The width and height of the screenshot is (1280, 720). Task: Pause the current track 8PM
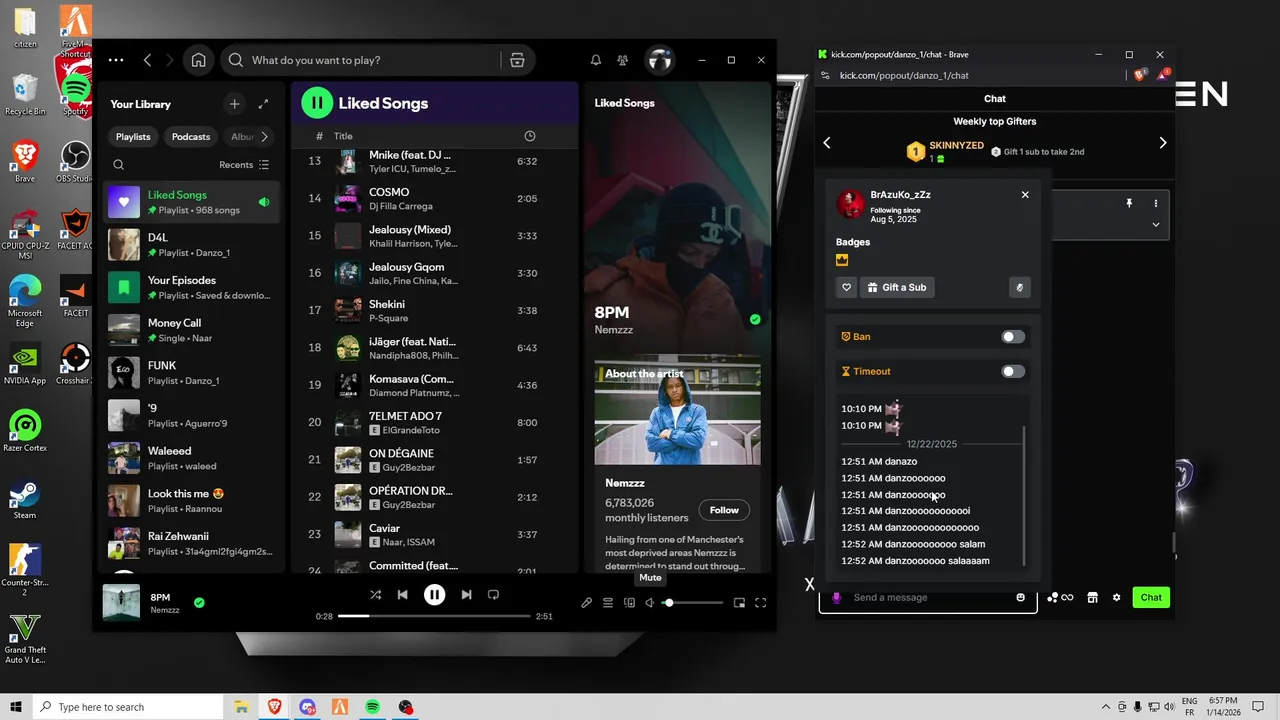pos(434,594)
